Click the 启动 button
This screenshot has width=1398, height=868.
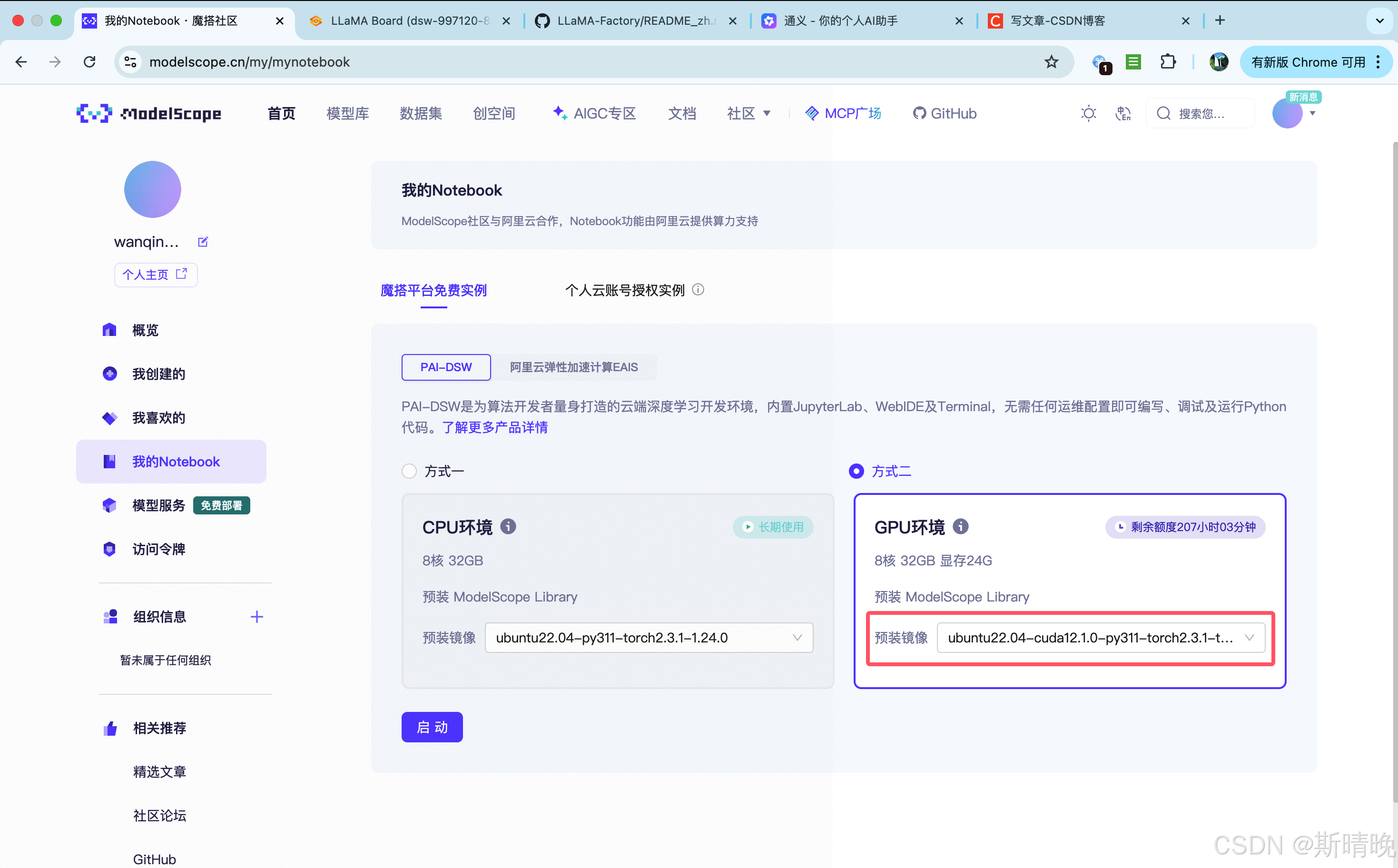click(432, 727)
